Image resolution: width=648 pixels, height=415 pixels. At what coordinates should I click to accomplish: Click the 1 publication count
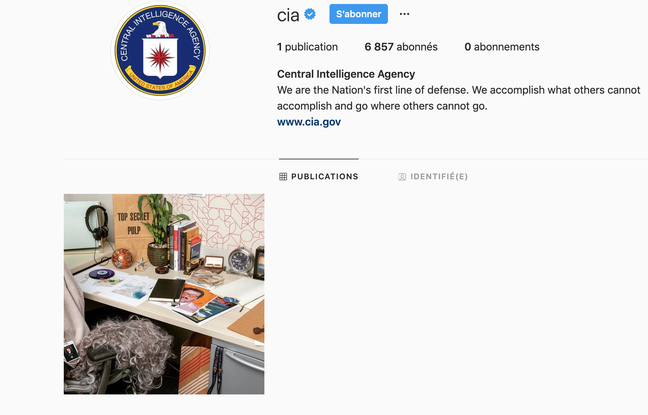[x=307, y=47]
